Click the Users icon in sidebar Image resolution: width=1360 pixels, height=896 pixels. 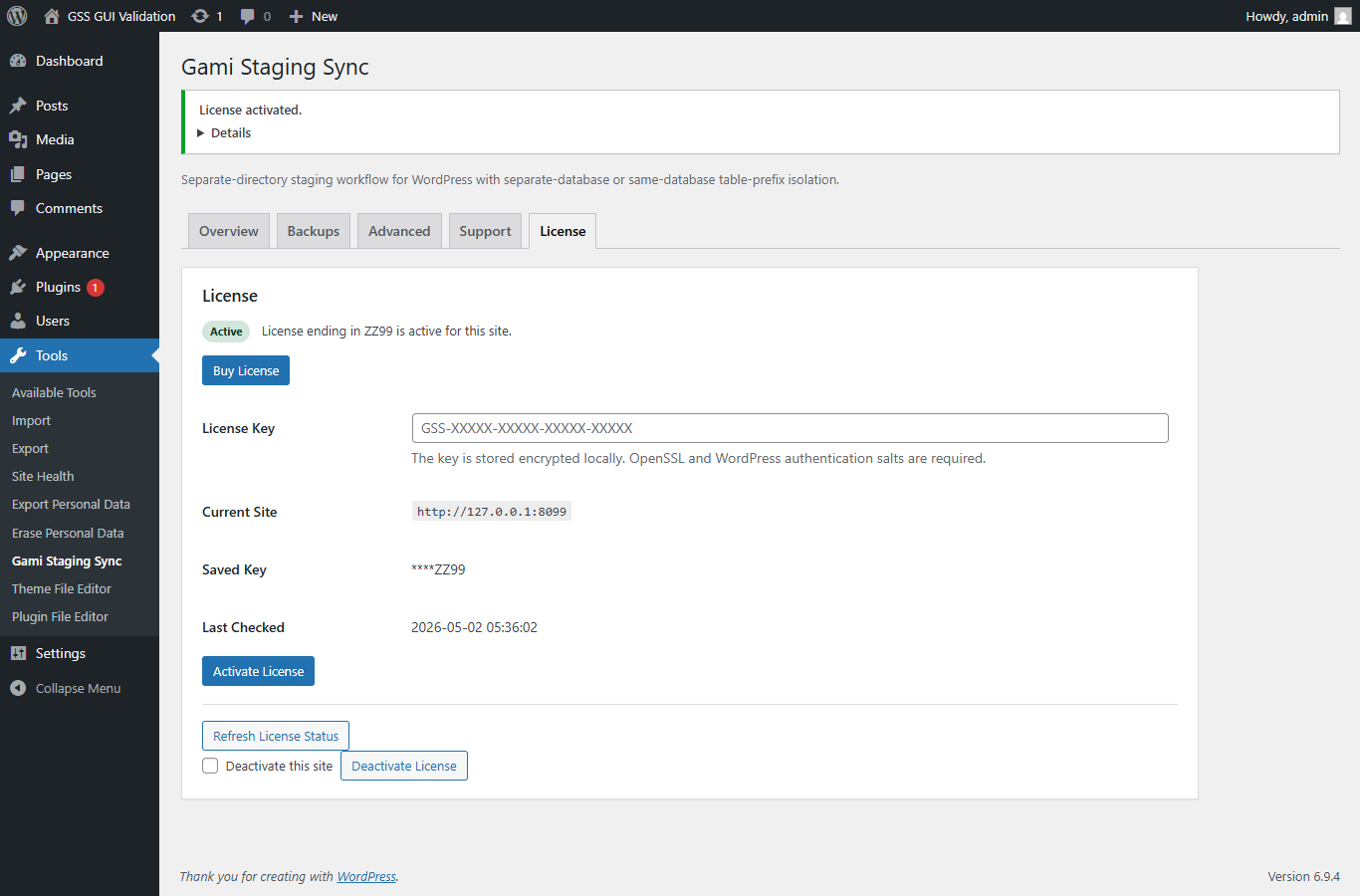(x=18, y=321)
